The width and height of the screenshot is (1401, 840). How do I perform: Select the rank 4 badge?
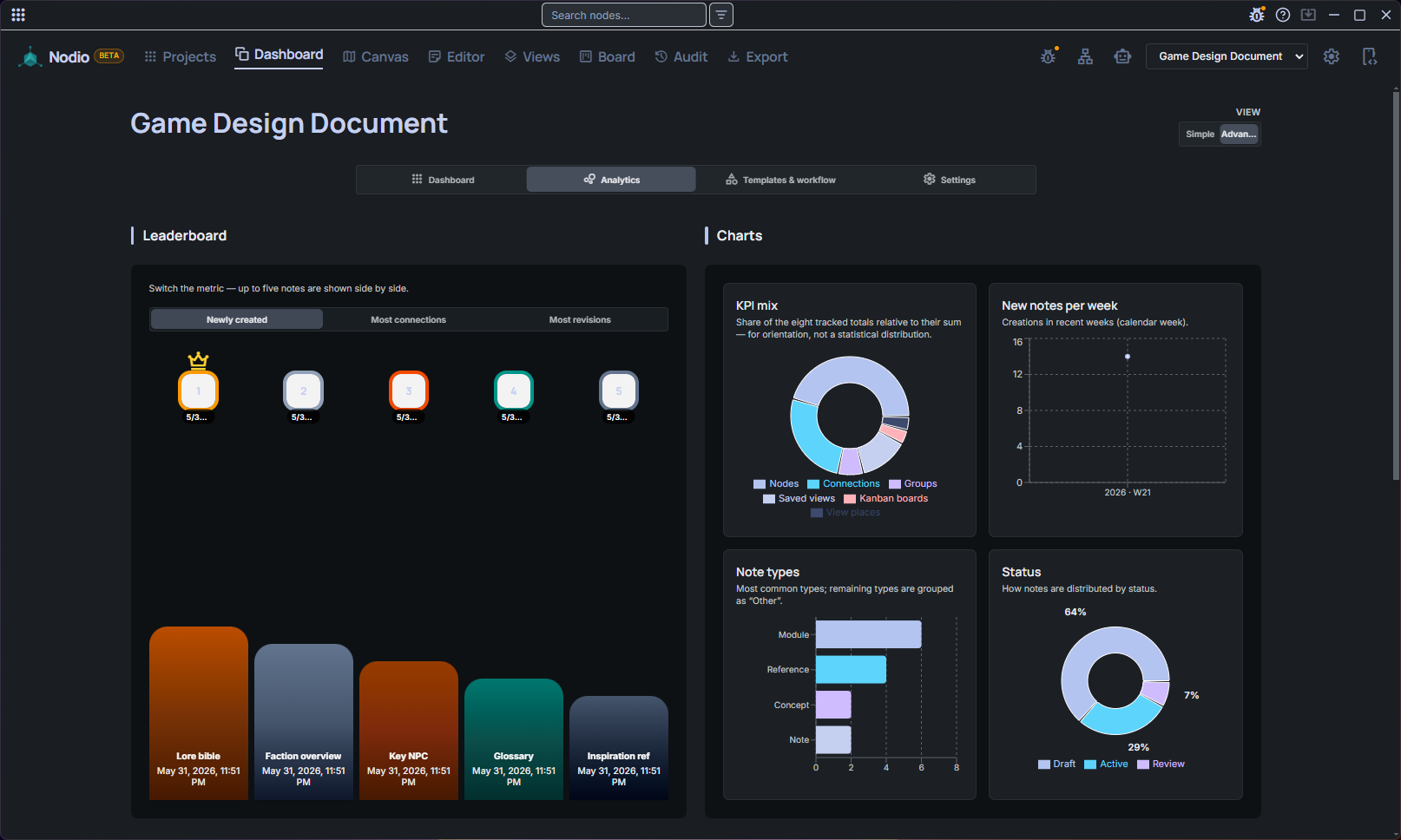[x=514, y=390]
